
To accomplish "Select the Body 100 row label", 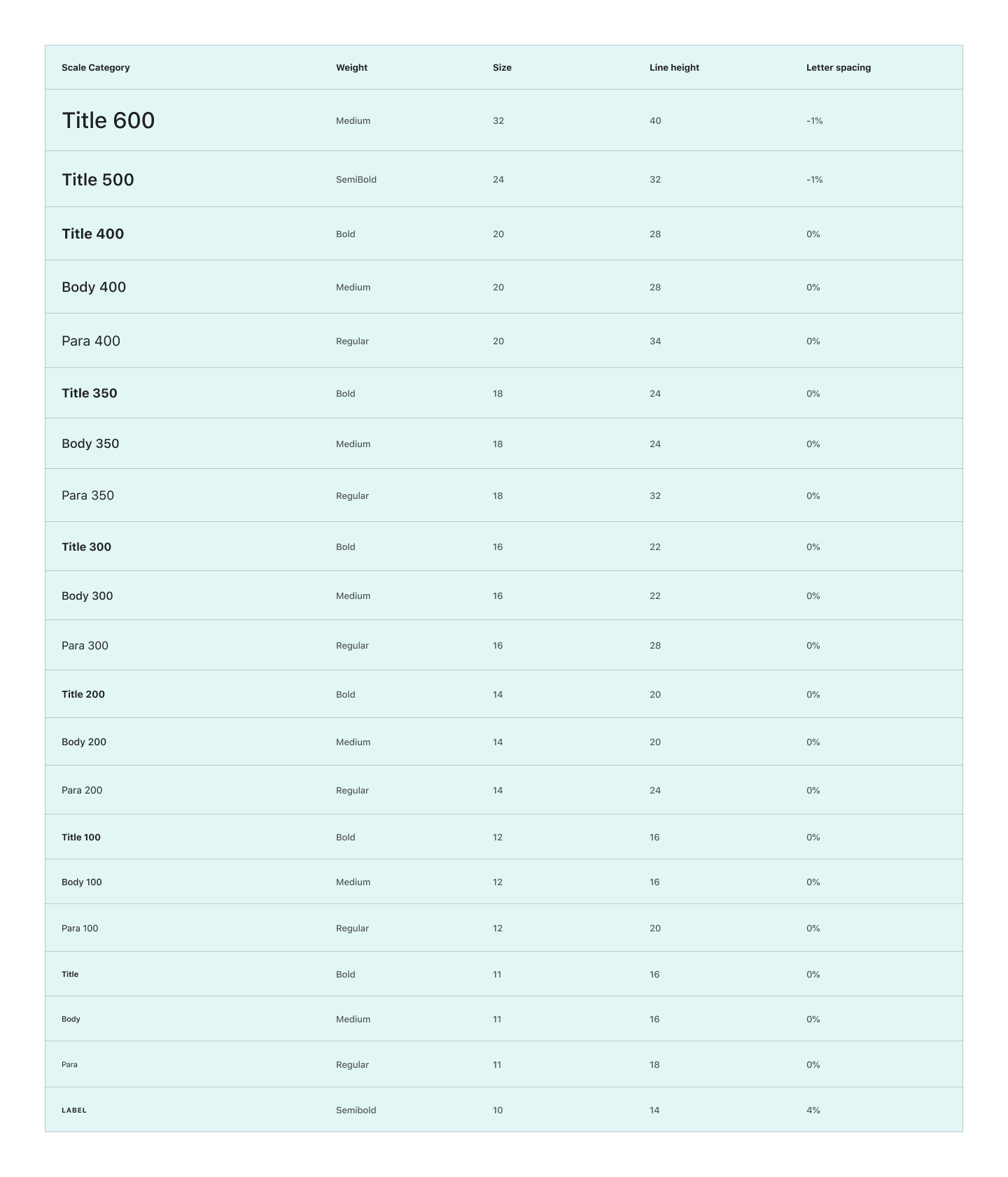I will [82, 882].
